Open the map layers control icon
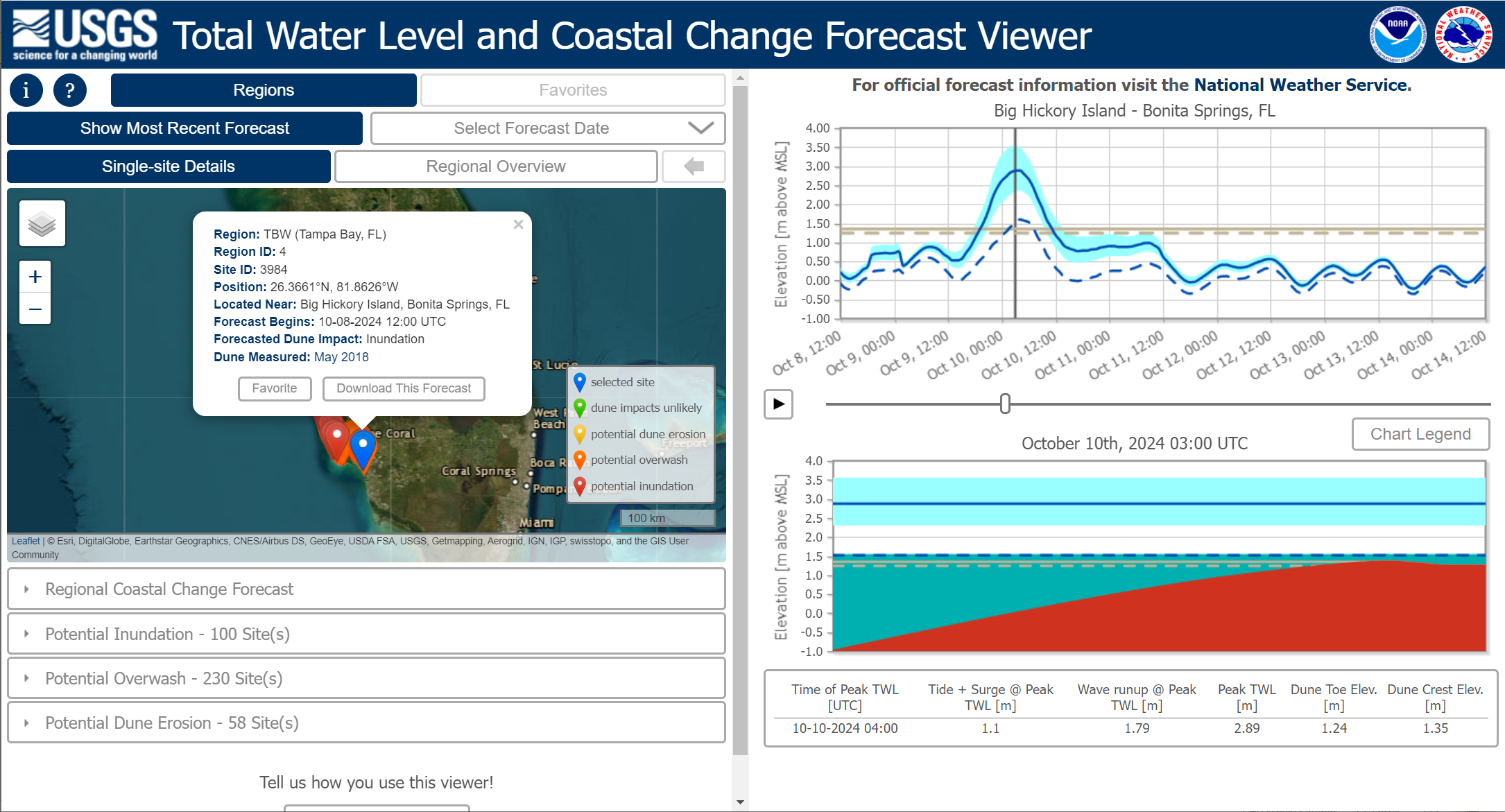The height and width of the screenshot is (812, 1505). [42, 223]
